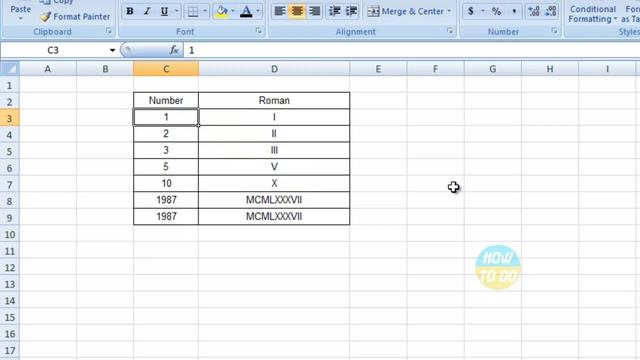Click the Name Box showing C3

pos(53,50)
